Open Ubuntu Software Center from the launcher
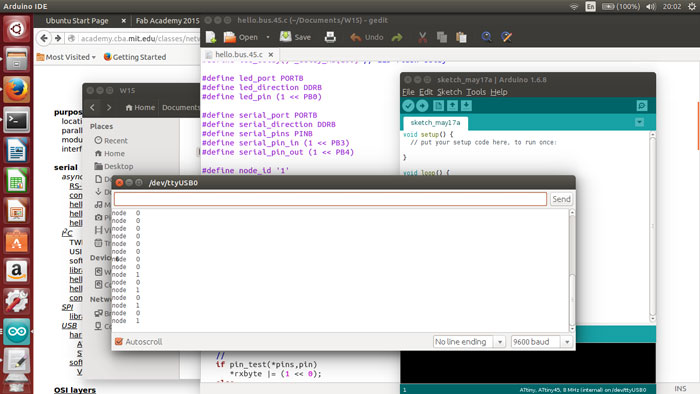Image resolution: width=700 pixels, height=394 pixels. point(17,241)
